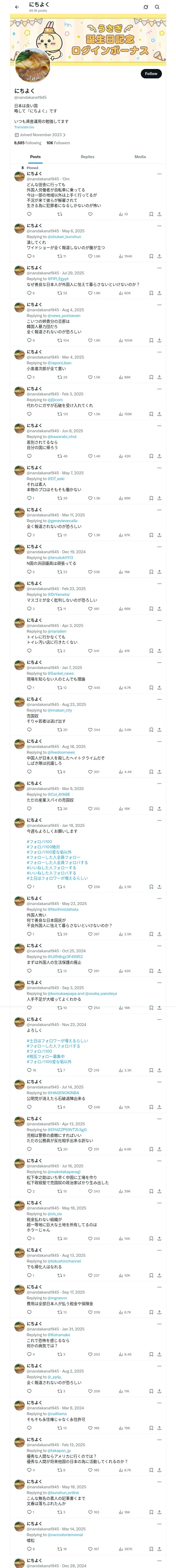Reply to the pinned post
The height and width of the screenshot is (1568, 176).
coord(29,214)
